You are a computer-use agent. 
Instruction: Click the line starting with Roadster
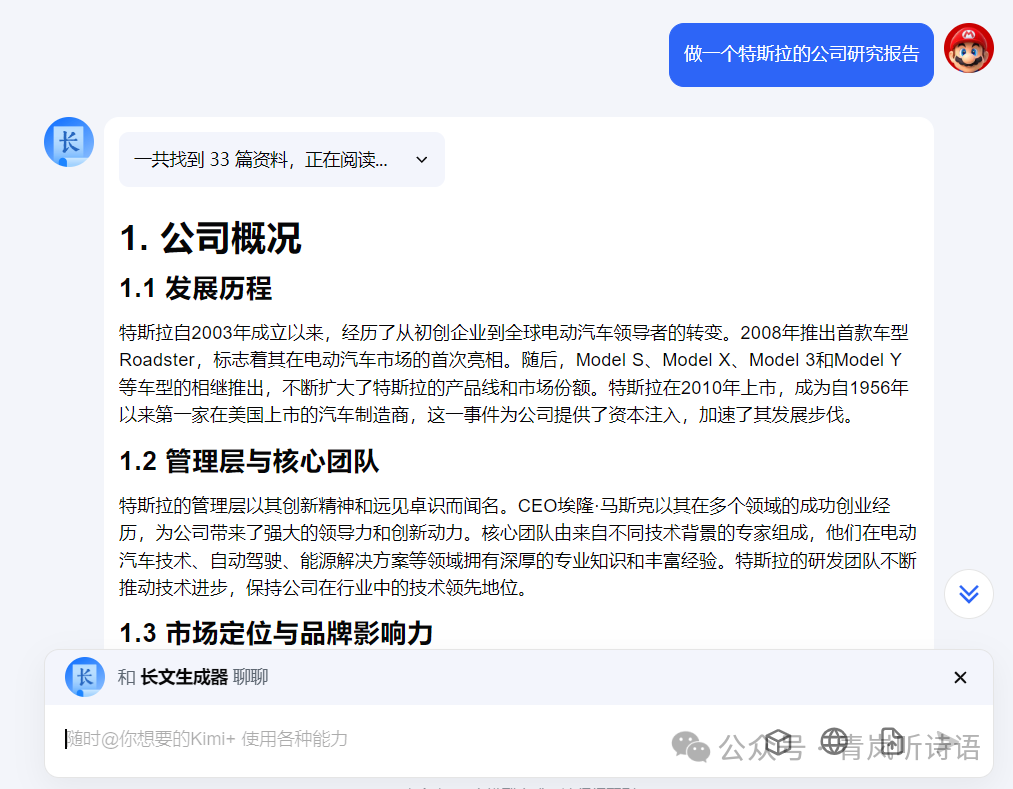[x=510, y=360]
